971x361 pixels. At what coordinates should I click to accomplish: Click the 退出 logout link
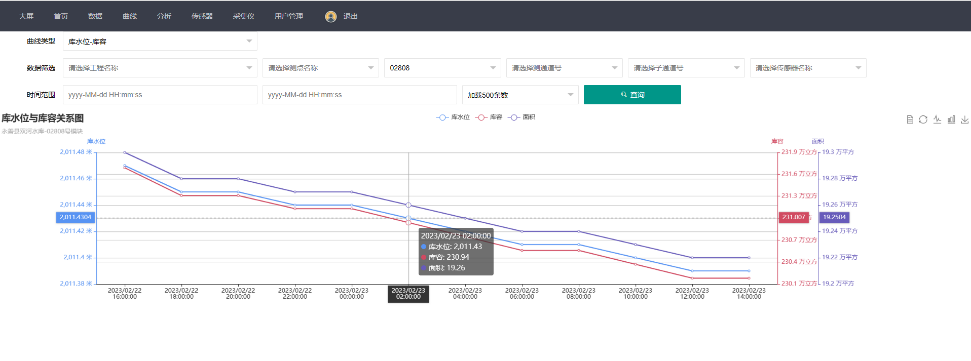[x=350, y=17]
